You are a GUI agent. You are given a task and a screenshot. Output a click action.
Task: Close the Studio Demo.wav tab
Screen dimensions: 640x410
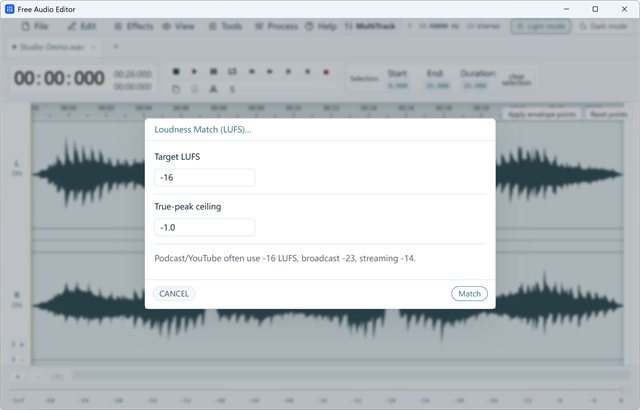(93, 47)
